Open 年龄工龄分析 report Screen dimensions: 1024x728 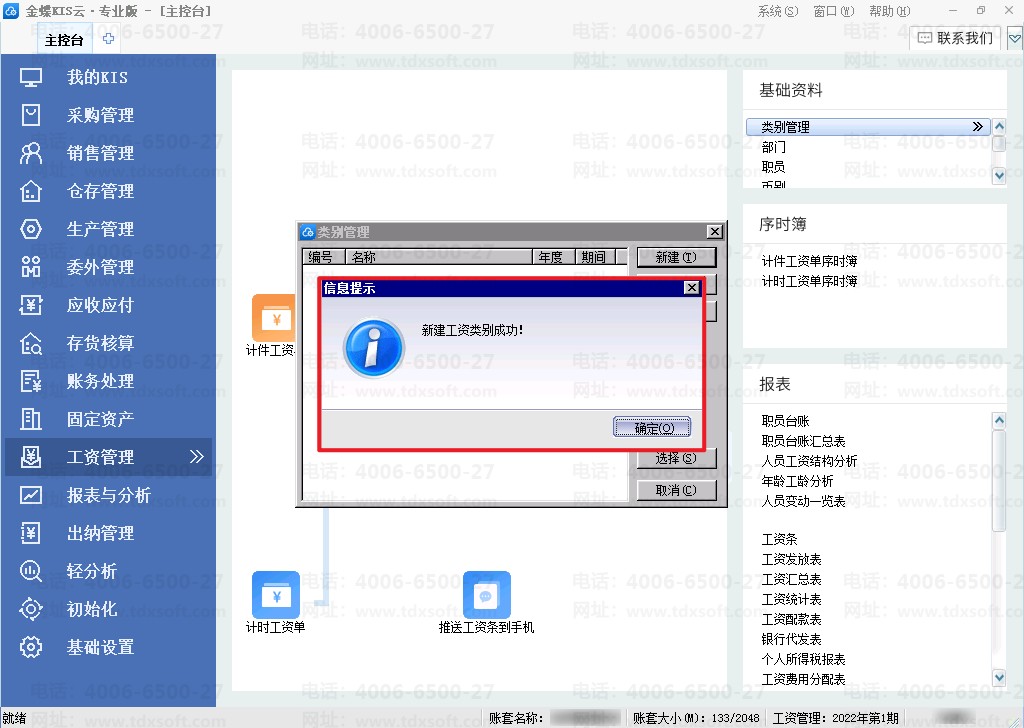click(797, 481)
